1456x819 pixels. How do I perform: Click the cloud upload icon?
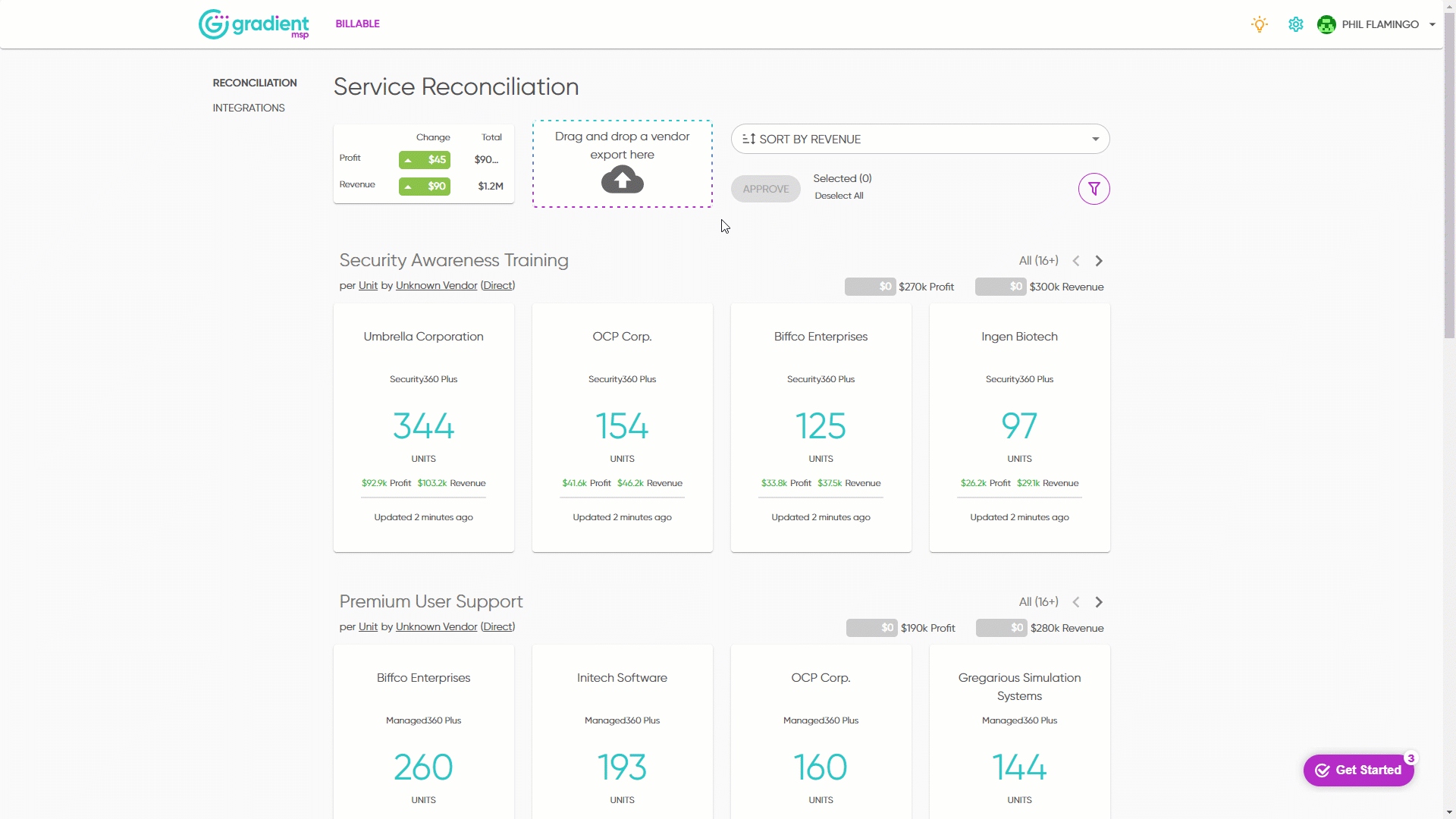click(x=623, y=180)
